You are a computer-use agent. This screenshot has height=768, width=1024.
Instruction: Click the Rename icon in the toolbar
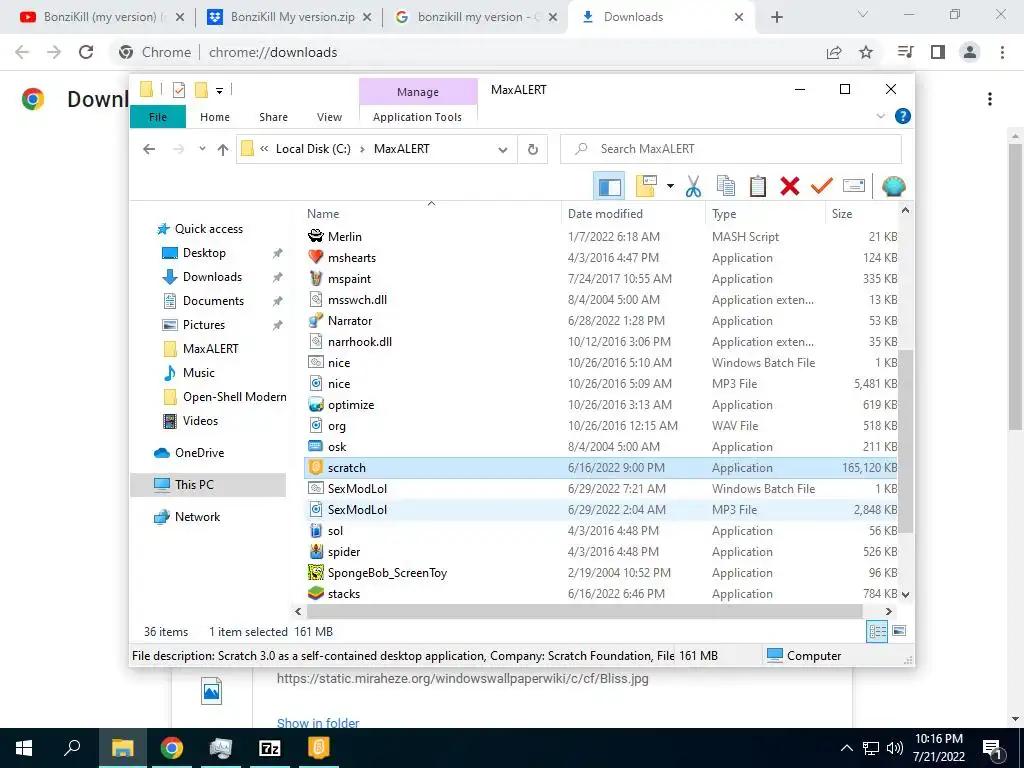coord(854,187)
